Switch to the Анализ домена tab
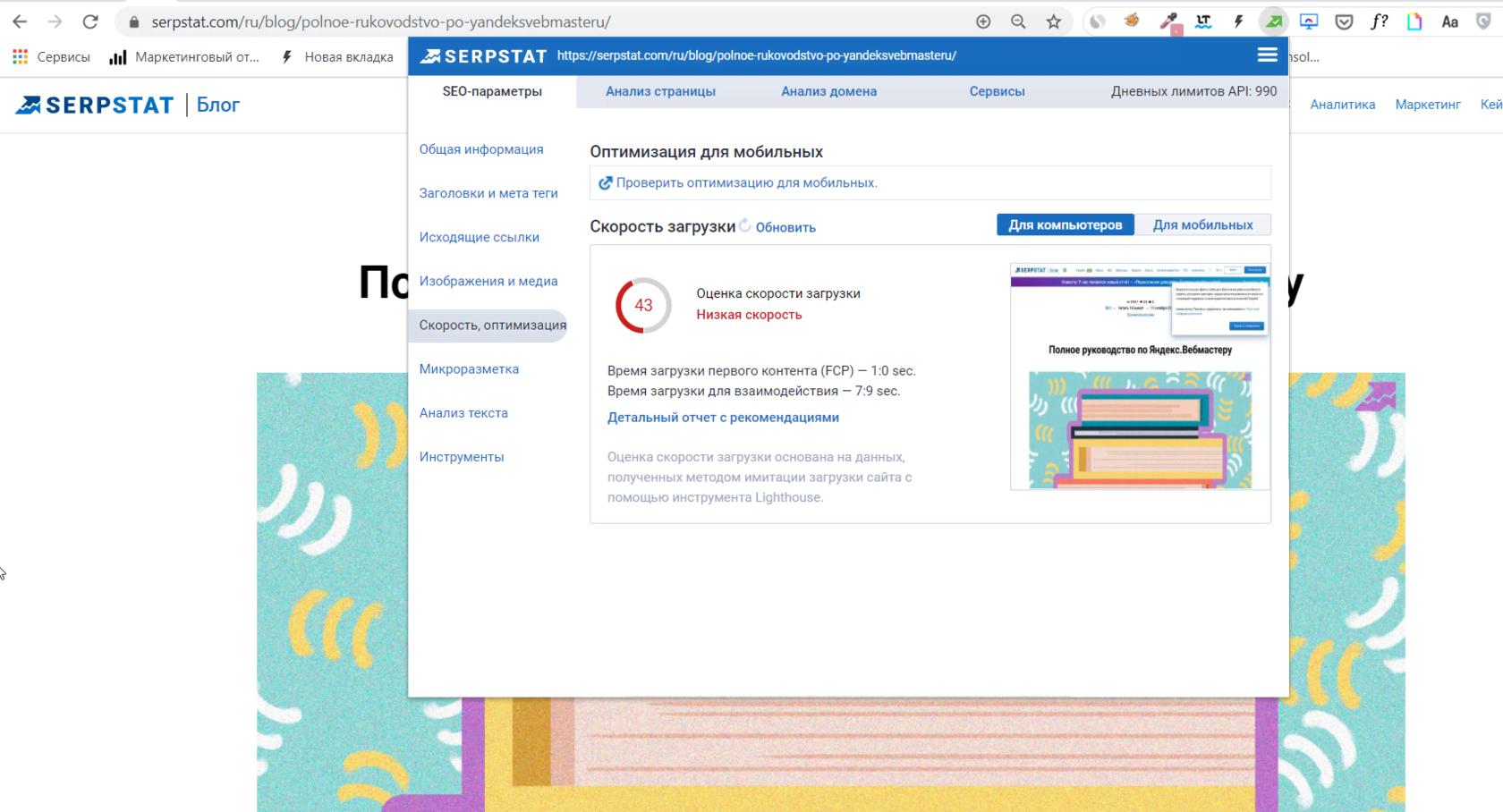1503x812 pixels. click(x=828, y=91)
